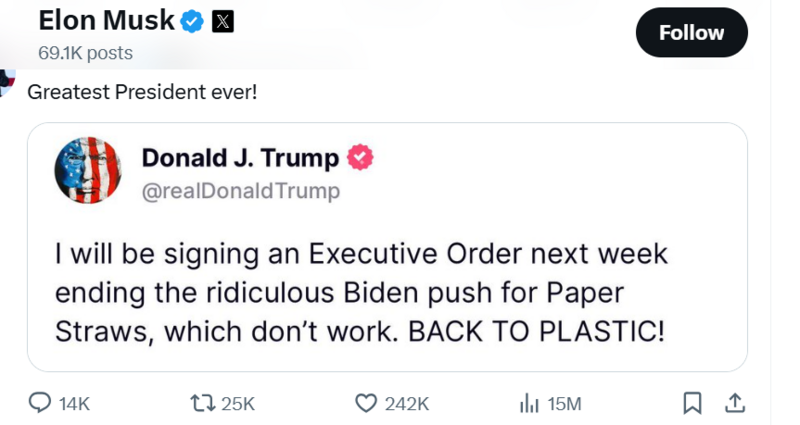This screenshot has width=800, height=425.
Task: Click the reply speech bubble icon
Action: coord(40,403)
